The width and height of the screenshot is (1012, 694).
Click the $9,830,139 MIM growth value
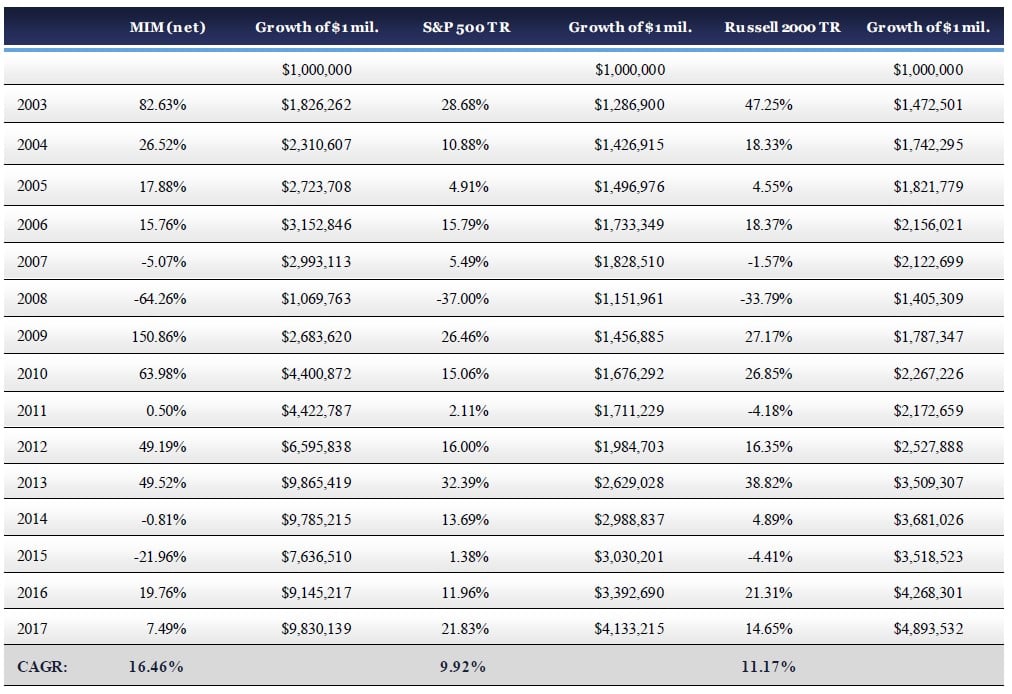[x=317, y=629]
